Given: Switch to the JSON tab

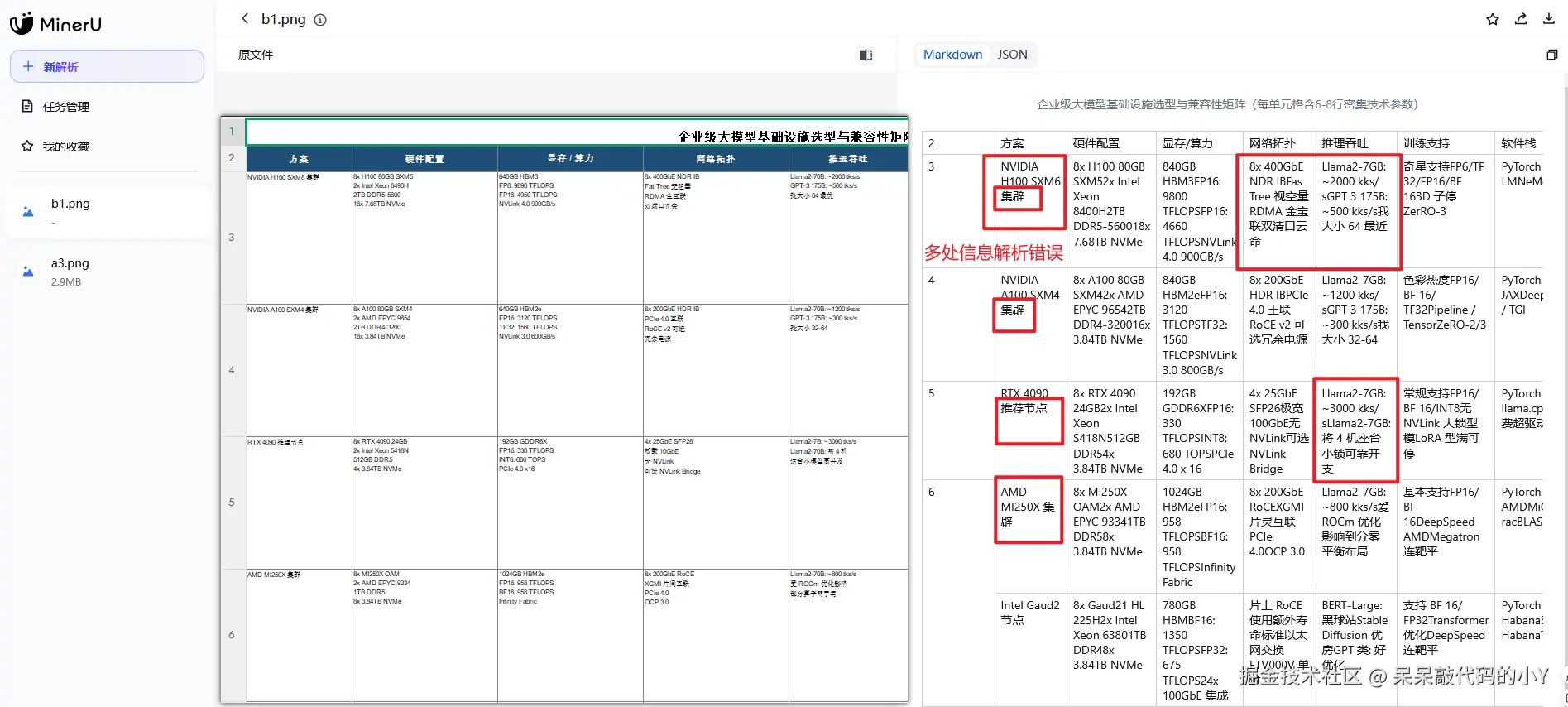Looking at the screenshot, I should pos(1012,55).
